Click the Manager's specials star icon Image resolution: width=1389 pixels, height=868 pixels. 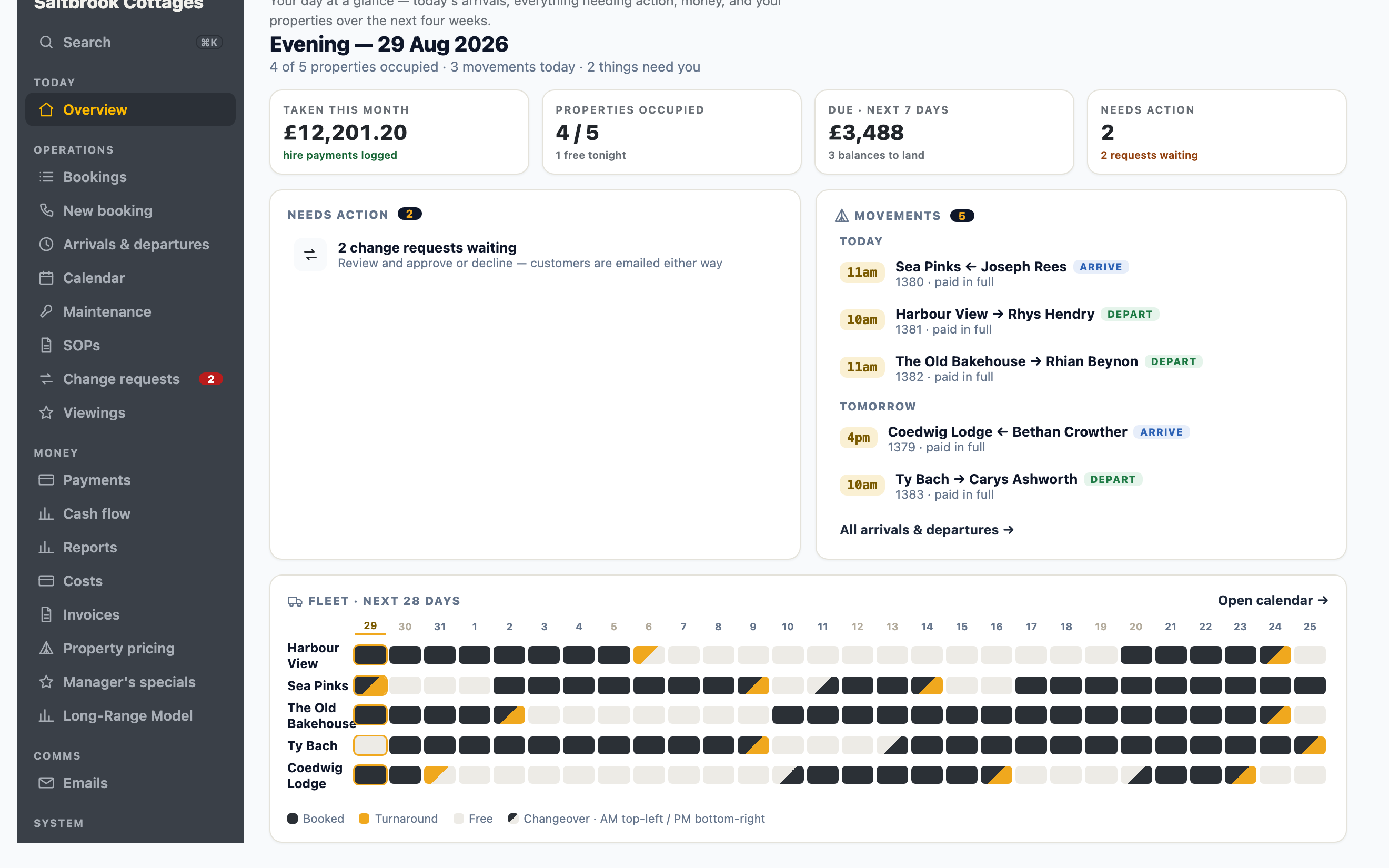click(x=46, y=682)
